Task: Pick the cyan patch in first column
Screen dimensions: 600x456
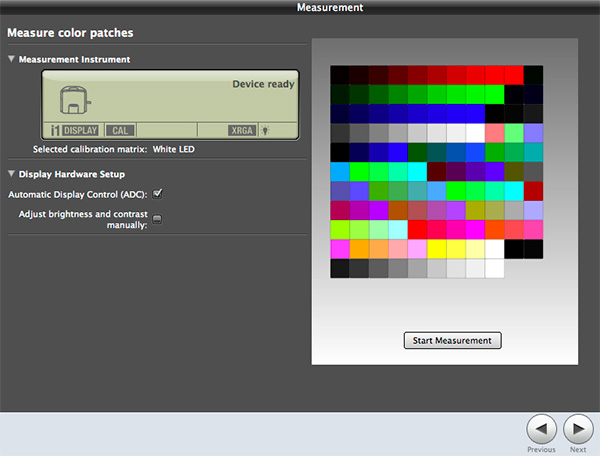Action: (x=340, y=171)
